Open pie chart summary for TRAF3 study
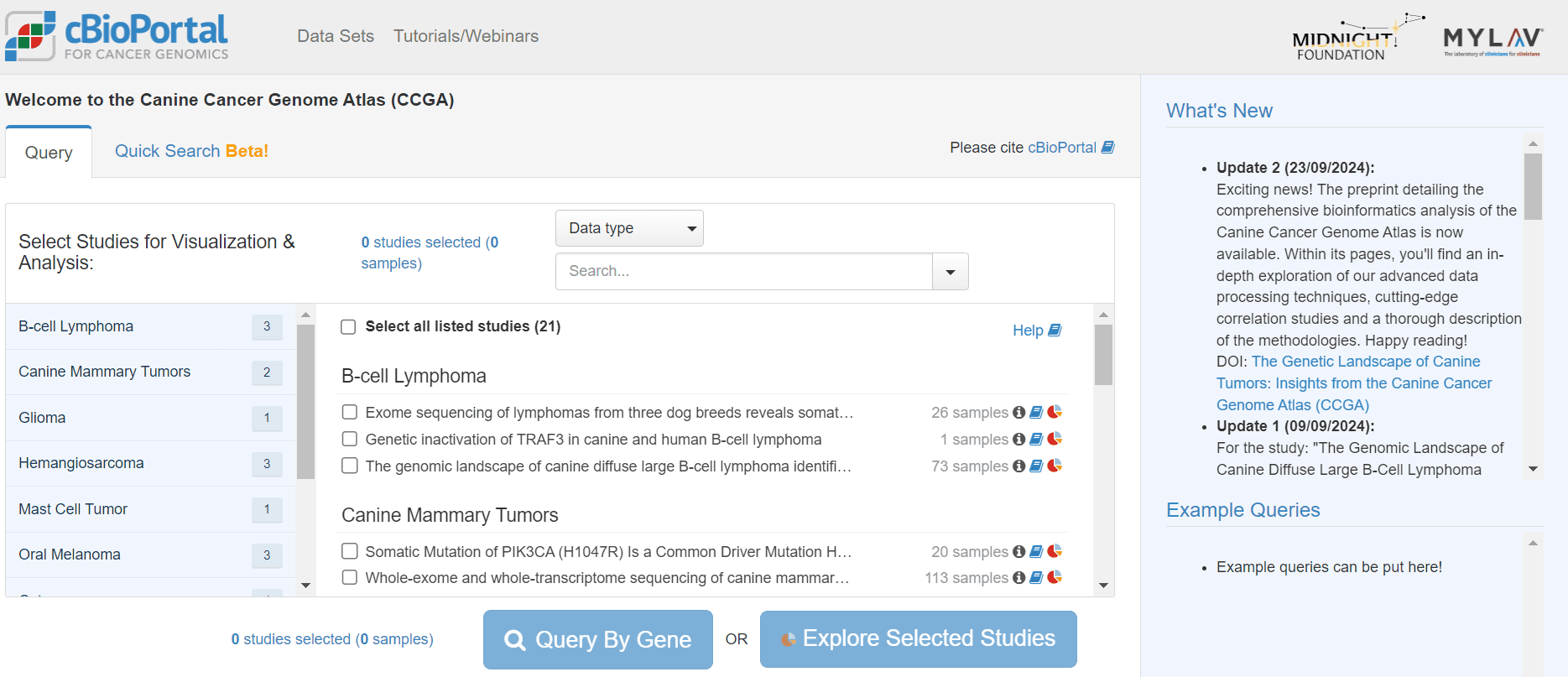1568x677 pixels. (1055, 439)
